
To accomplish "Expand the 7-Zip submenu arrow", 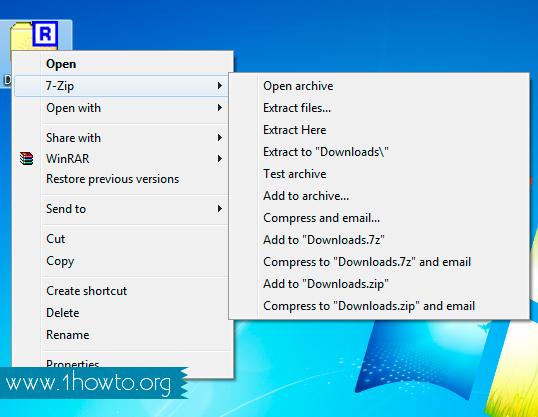I will (x=220, y=85).
